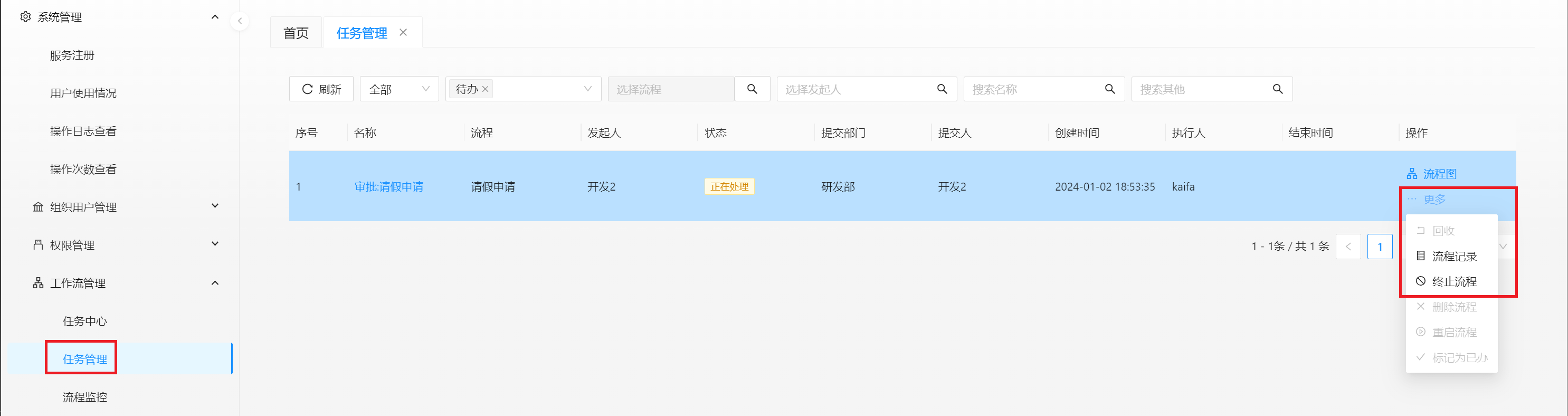Click the search icon beside 选择流程

(753, 89)
